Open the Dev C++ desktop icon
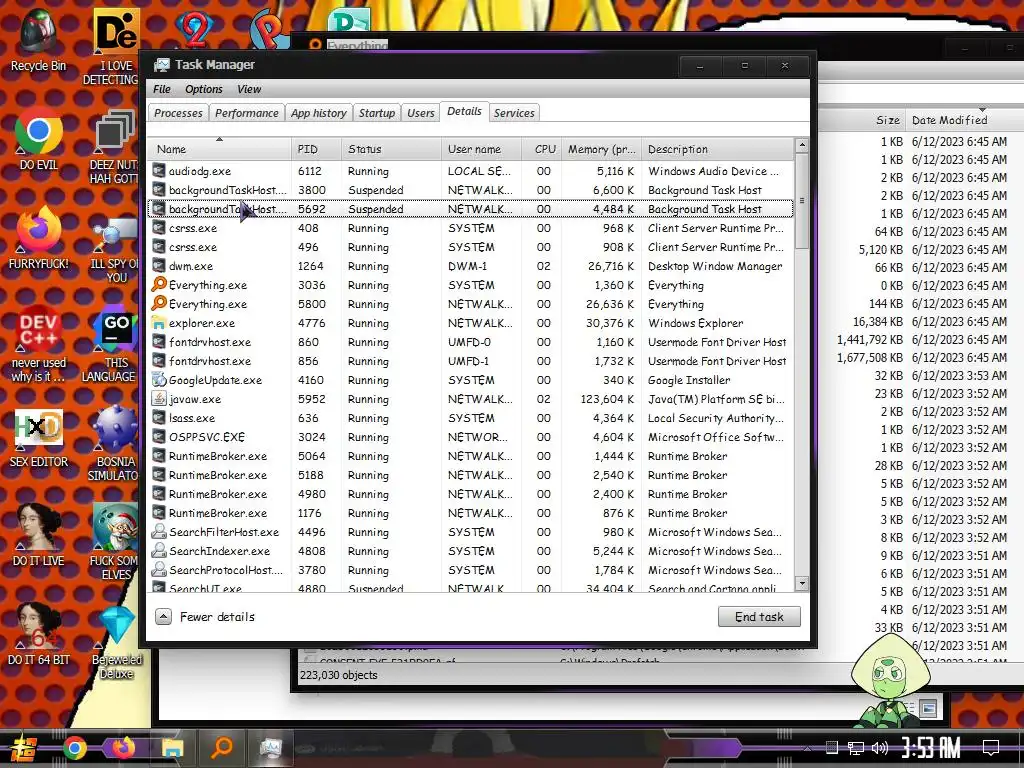 (x=38, y=342)
